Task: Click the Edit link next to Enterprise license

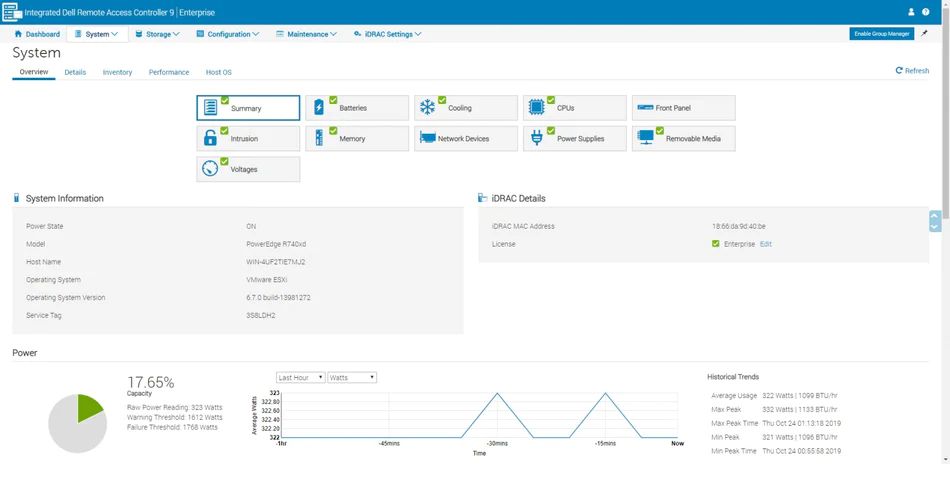Action: point(766,244)
